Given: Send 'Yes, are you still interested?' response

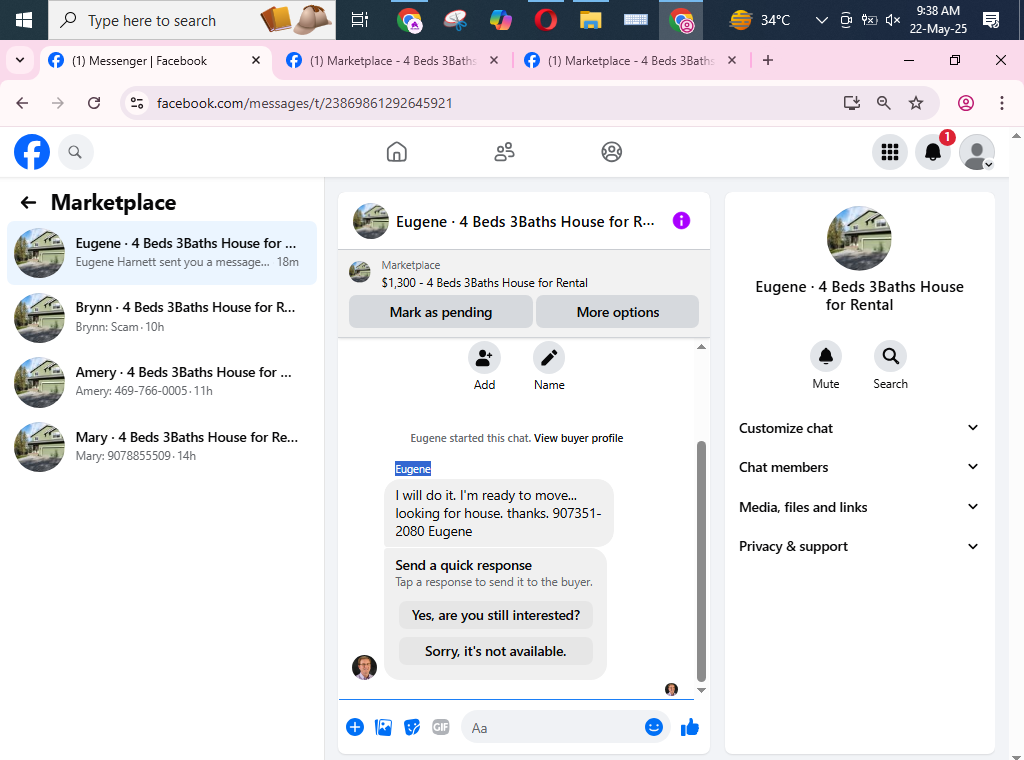Looking at the screenshot, I should (496, 615).
